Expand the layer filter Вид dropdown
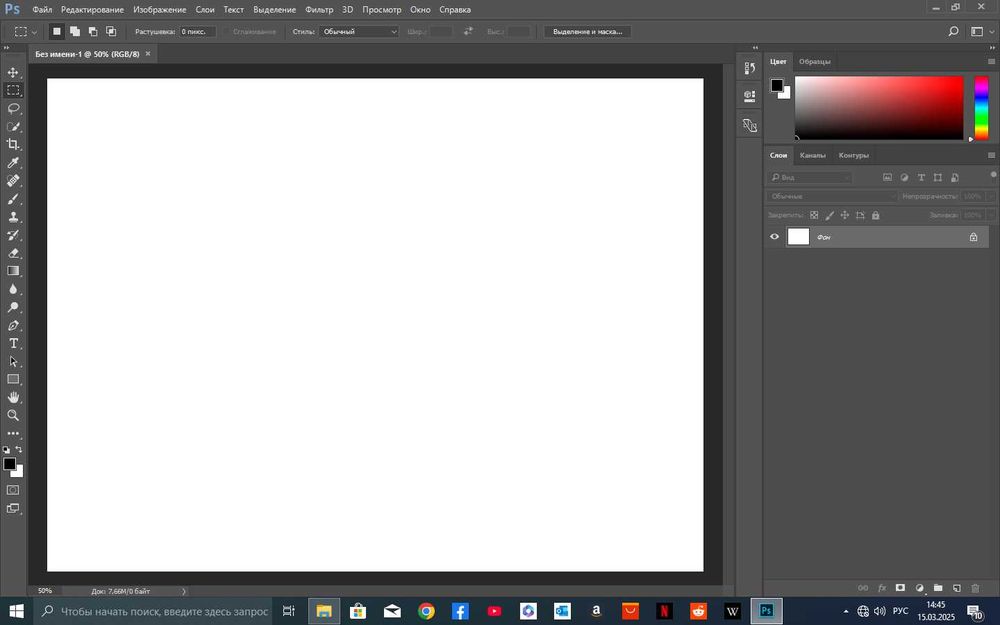This screenshot has height=625, width=1000. pyautogui.click(x=809, y=177)
